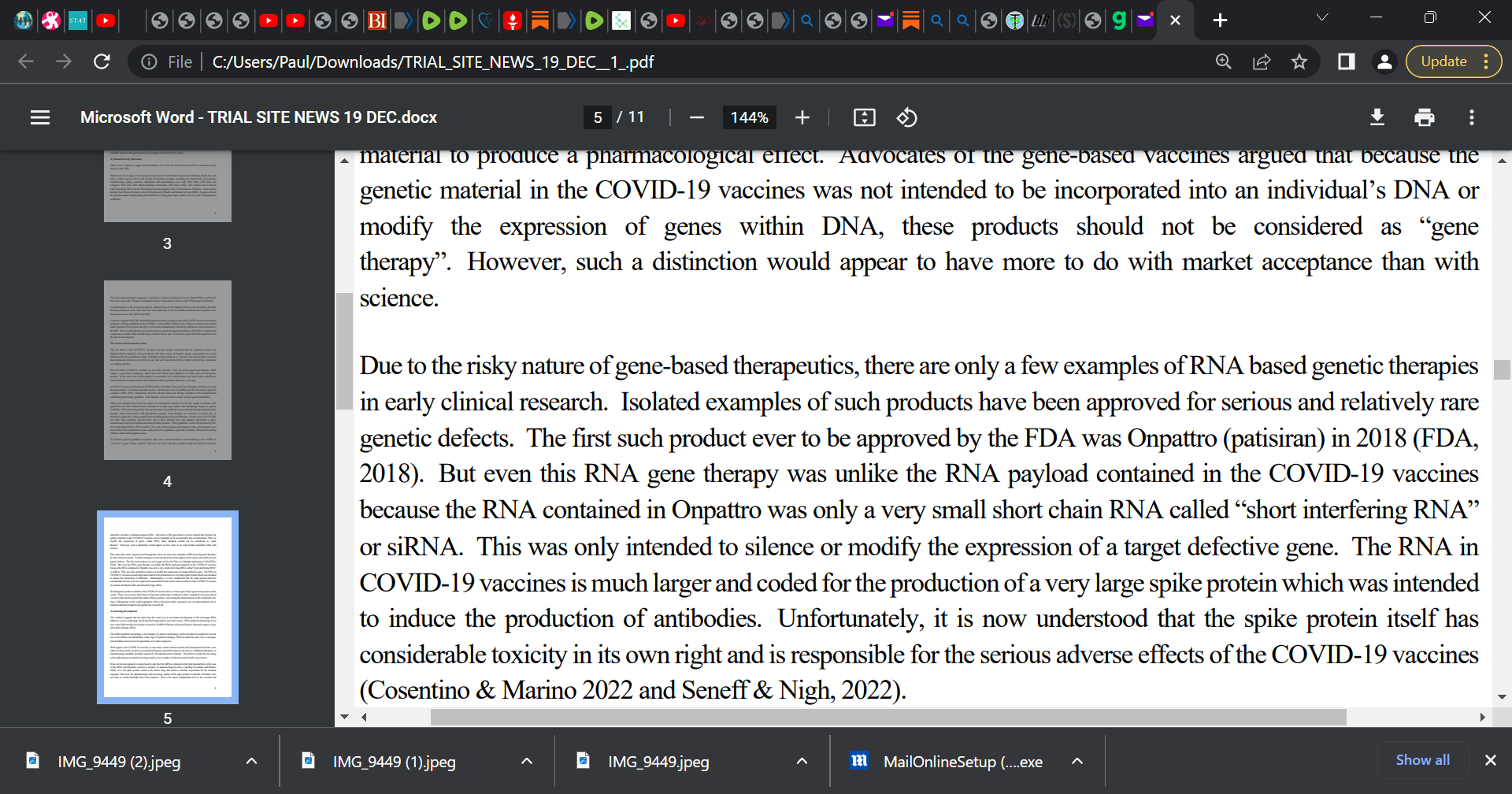Viewport: 1512px width, 794px height.
Task: Click the thumbnail sidebar vertical scrollbar
Action: pyautogui.click(x=344, y=351)
